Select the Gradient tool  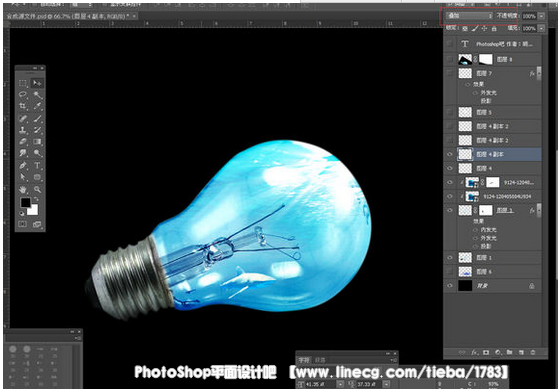point(37,141)
